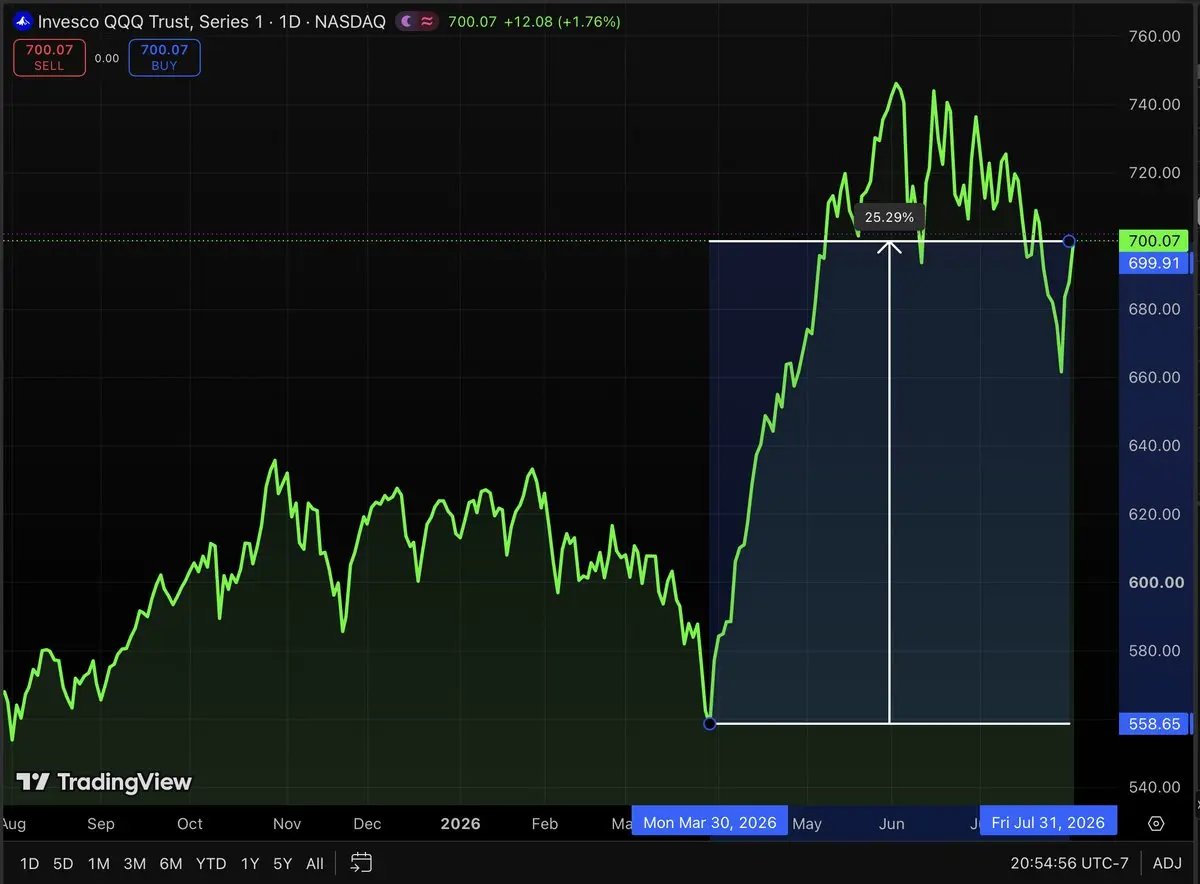Select the 5D time range
This screenshot has width=1200, height=884.
(x=63, y=863)
